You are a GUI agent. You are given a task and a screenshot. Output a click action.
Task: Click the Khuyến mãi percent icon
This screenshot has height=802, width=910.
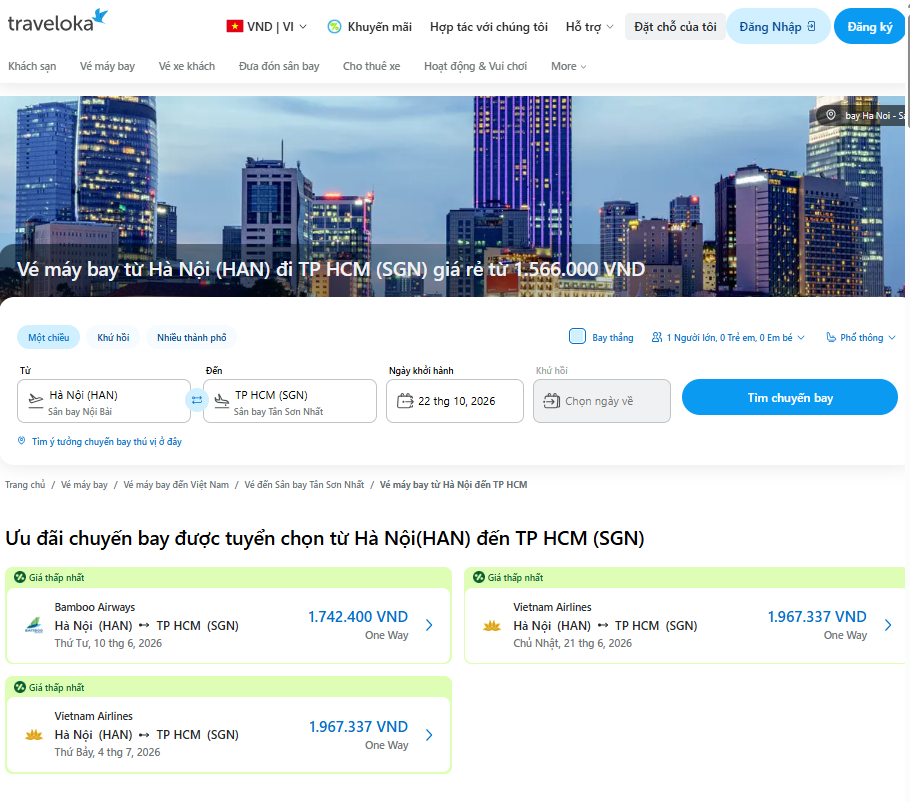tap(334, 27)
